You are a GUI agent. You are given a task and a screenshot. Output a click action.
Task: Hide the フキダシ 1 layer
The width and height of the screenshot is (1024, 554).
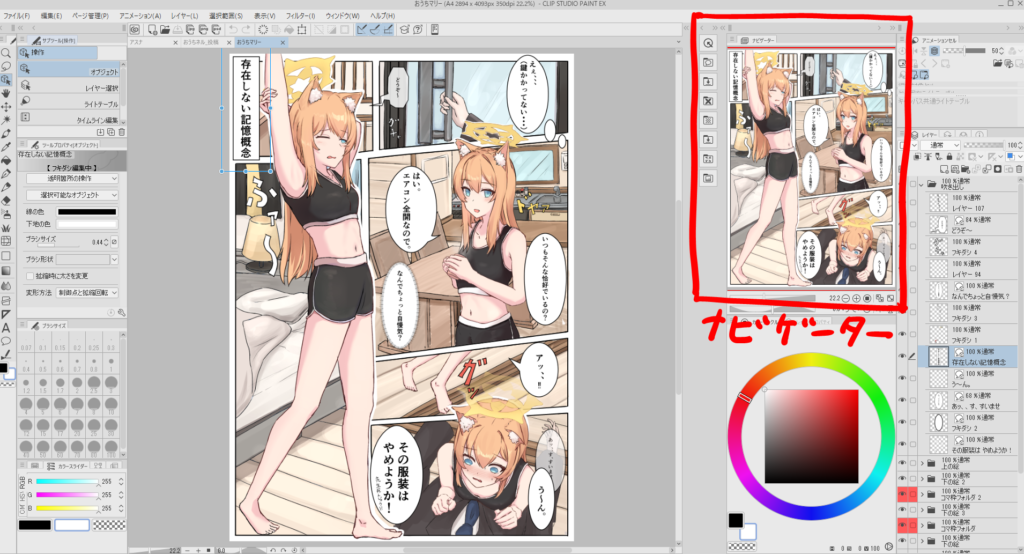coord(903,334)
